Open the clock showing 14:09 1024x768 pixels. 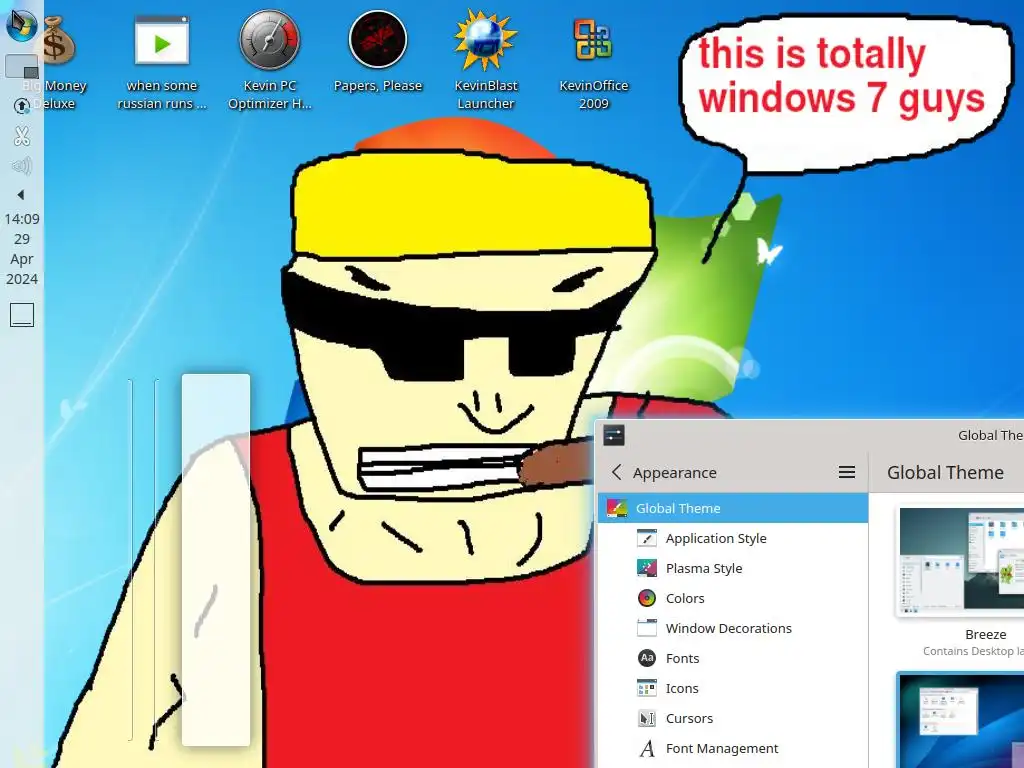tap(22, 249)
